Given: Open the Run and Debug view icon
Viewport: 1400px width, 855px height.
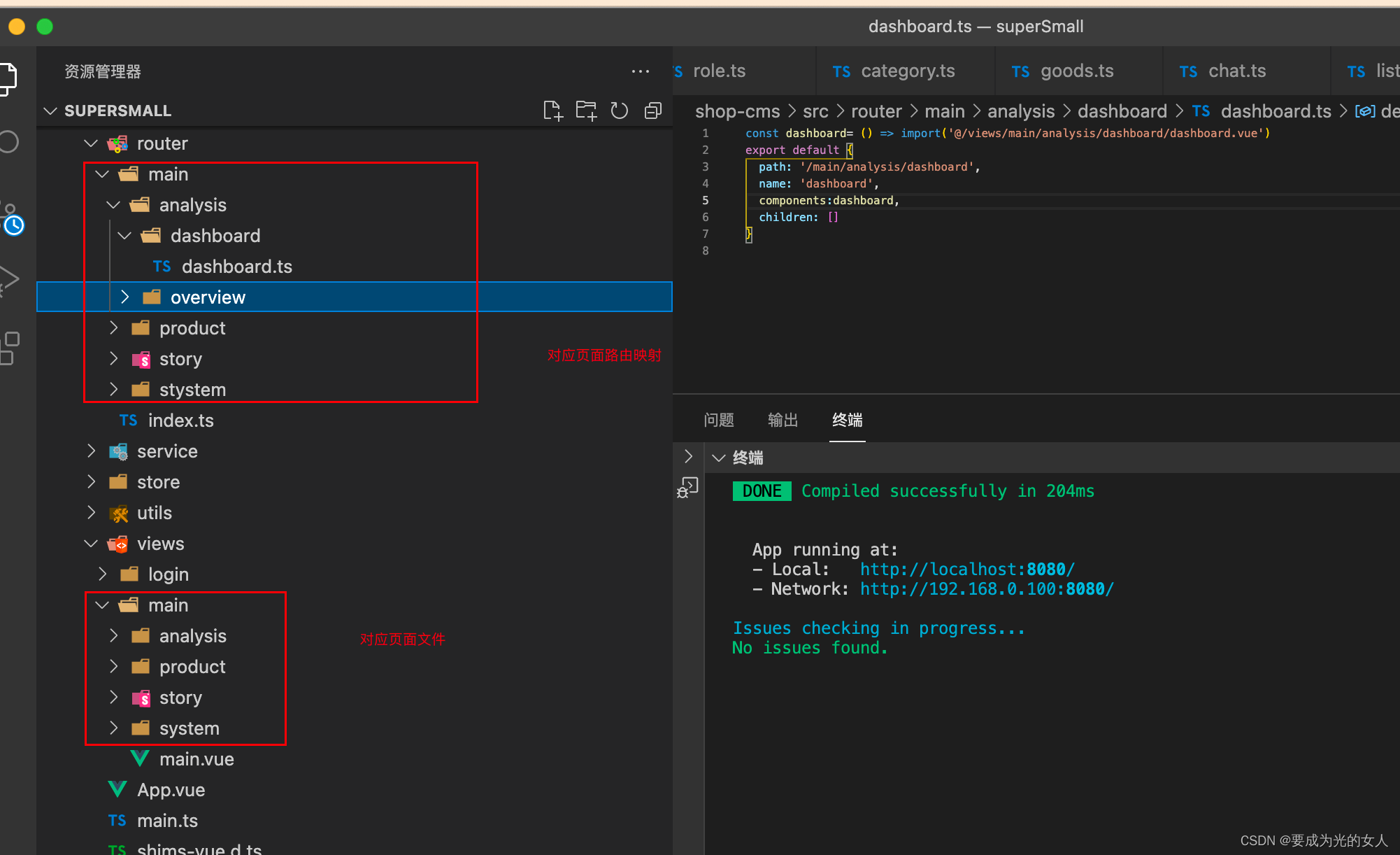Looking at the screenshot, I should (x=9, y=279).
